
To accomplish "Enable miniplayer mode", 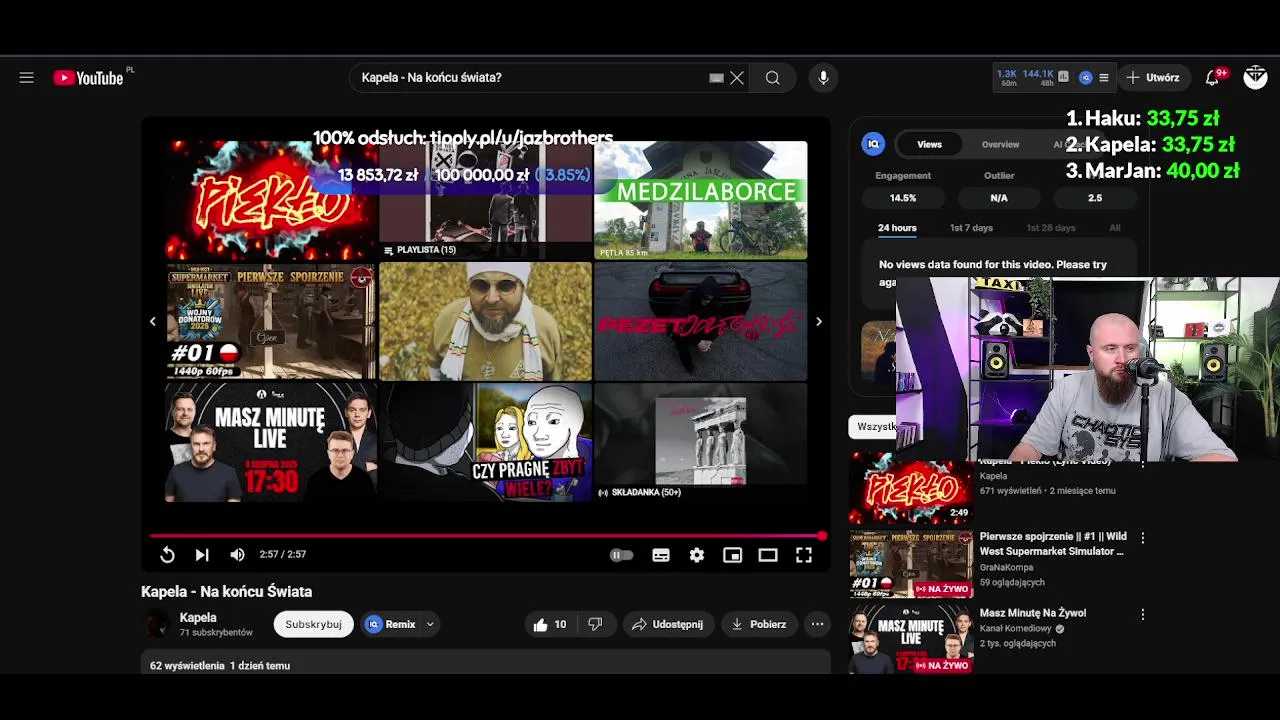I will [x=733, y=555].
